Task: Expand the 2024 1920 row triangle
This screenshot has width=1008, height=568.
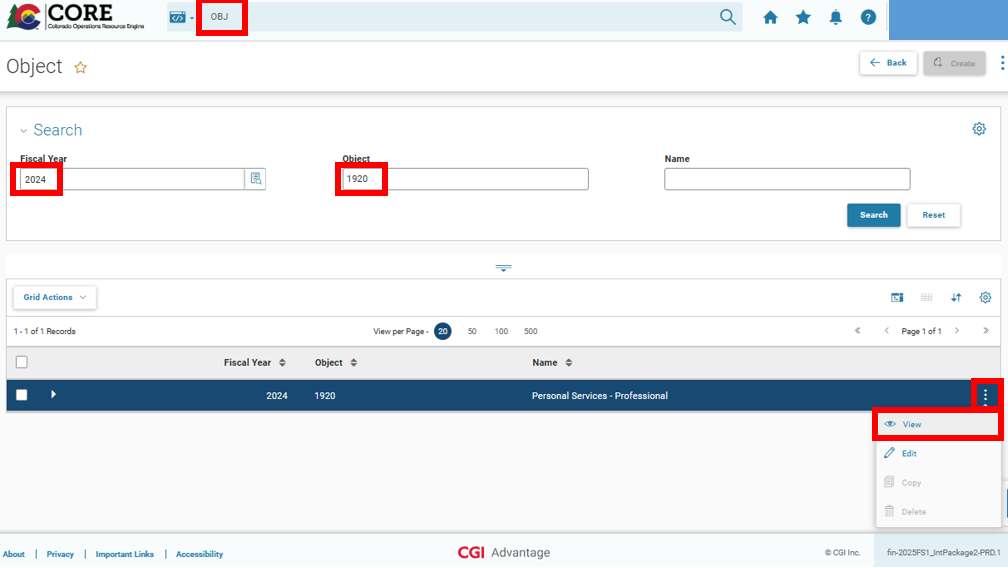Action: [53, 395]
